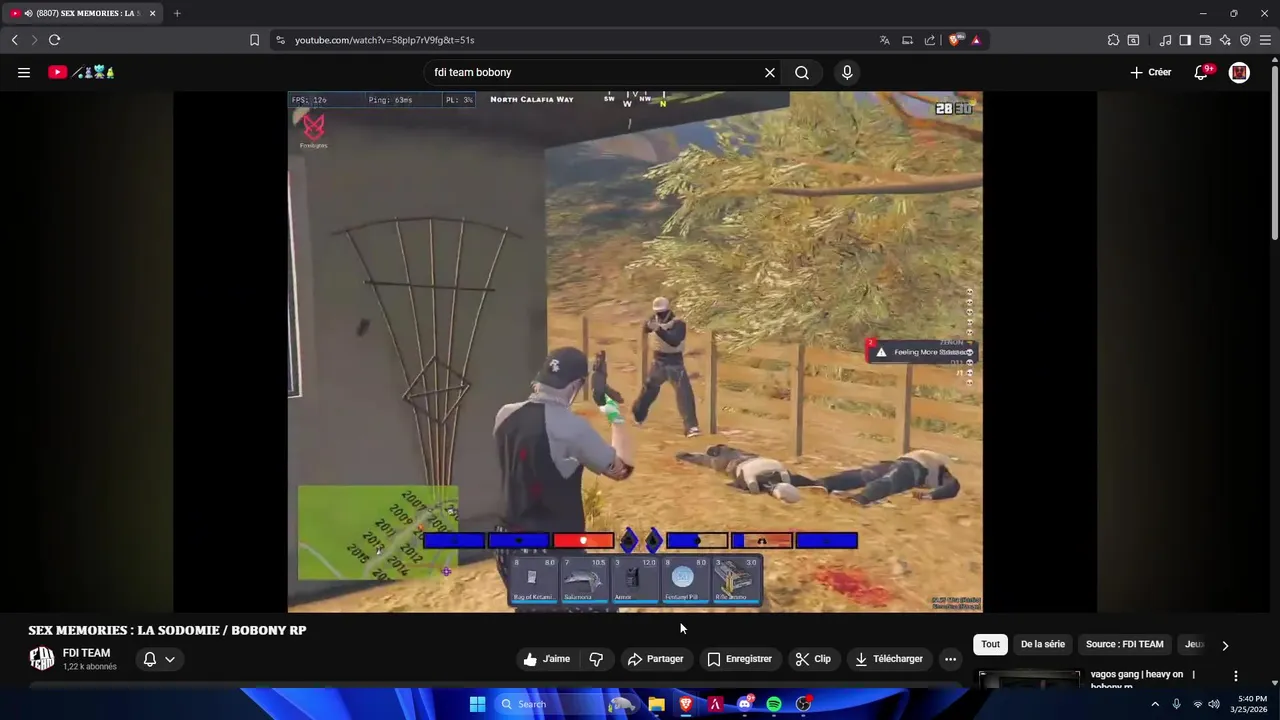
Task: Click the browser back arrow
Action: click(14, 40)
